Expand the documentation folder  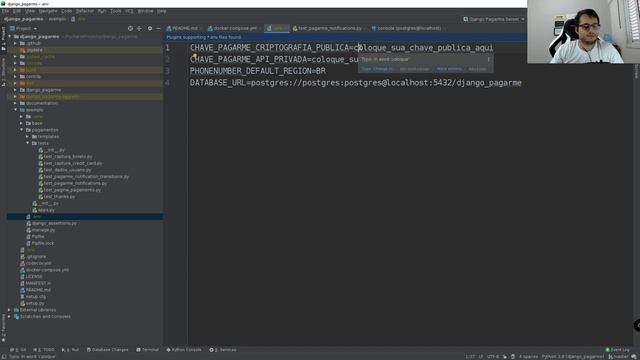click(16, 103)
